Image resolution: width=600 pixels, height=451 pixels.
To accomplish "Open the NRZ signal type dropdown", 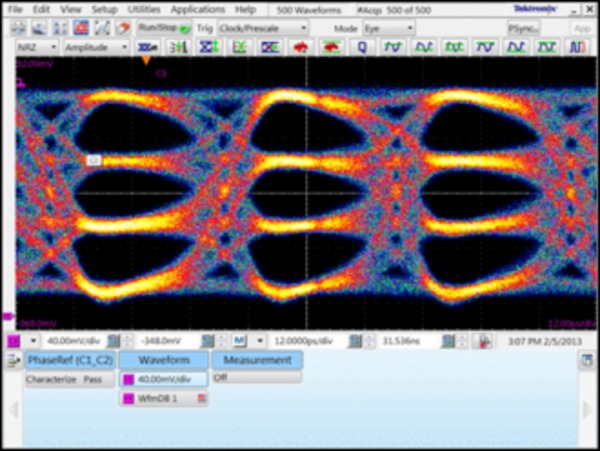I will click(x=34, y=47).
